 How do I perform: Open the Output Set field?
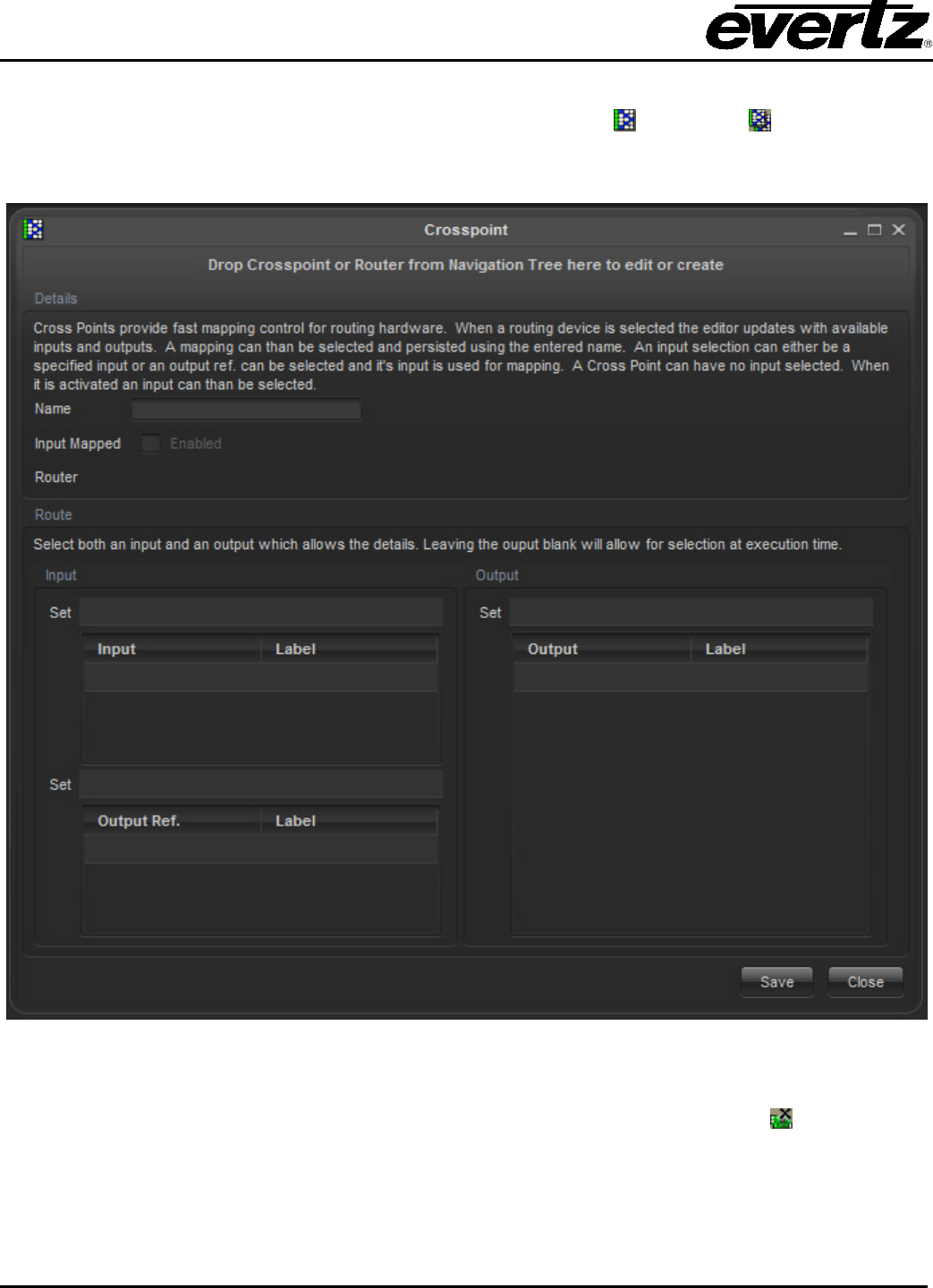(691, 613)
